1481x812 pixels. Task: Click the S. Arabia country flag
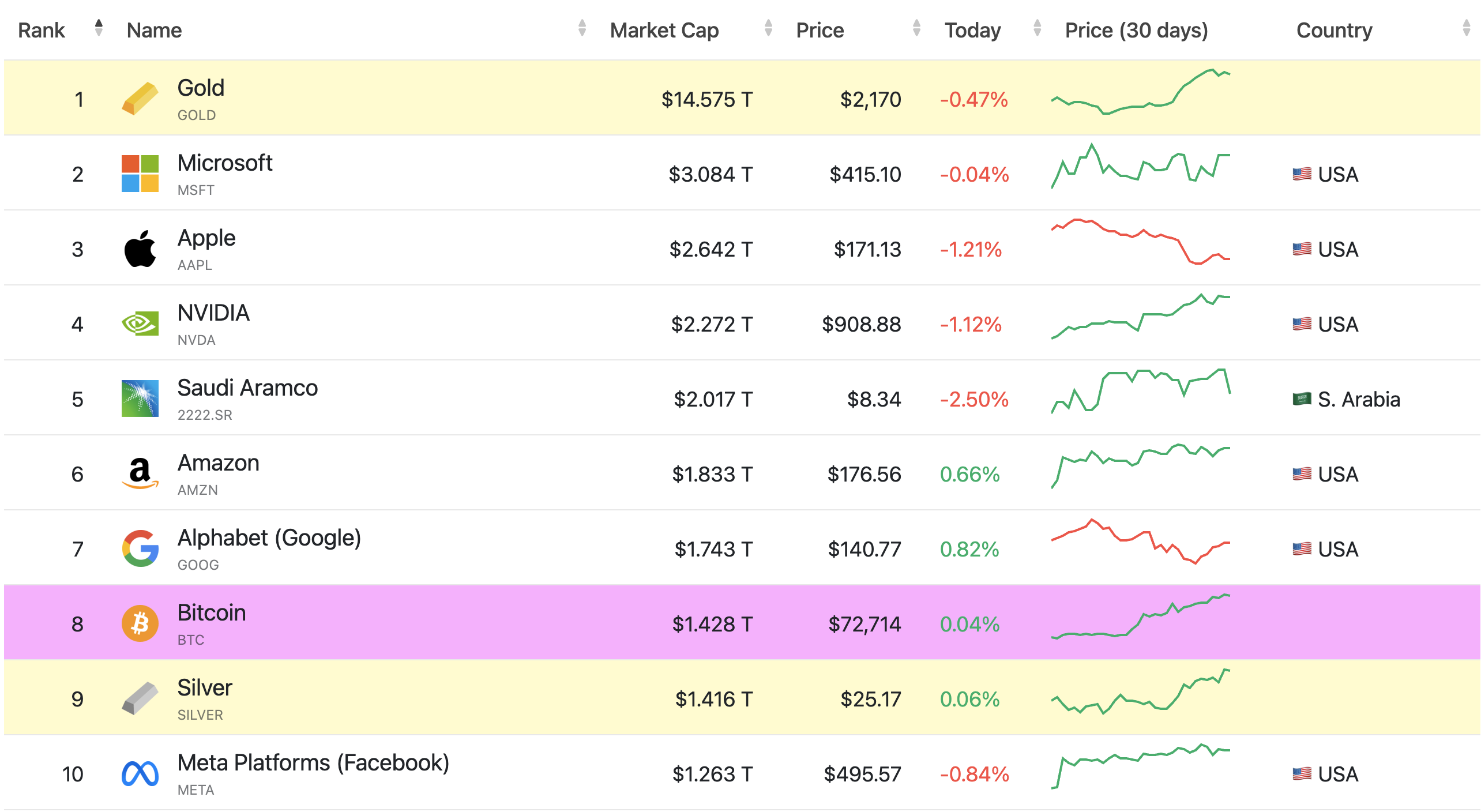coord(1302,399)
